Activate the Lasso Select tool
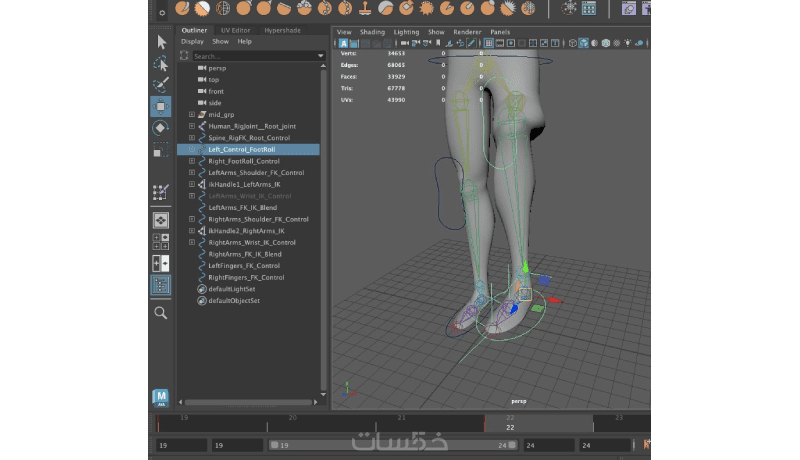 coord(160,63)
